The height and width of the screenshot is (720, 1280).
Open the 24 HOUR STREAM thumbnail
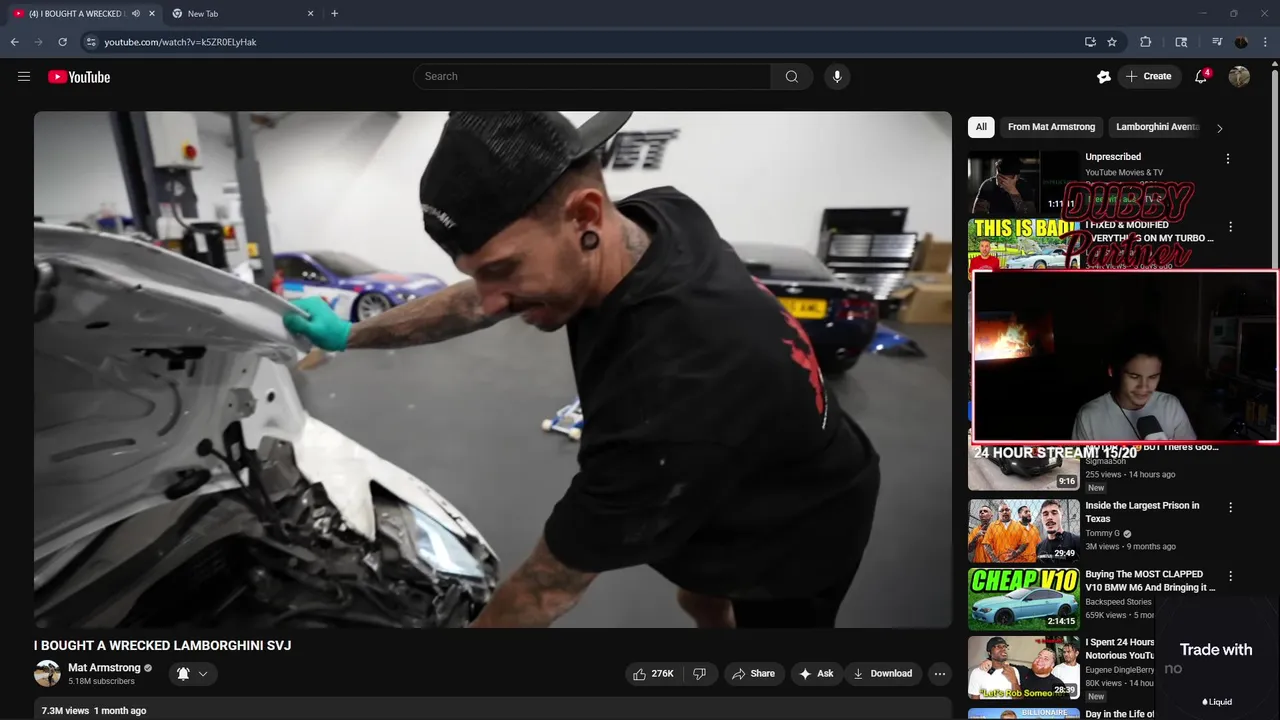click(x=1024, y=466)
